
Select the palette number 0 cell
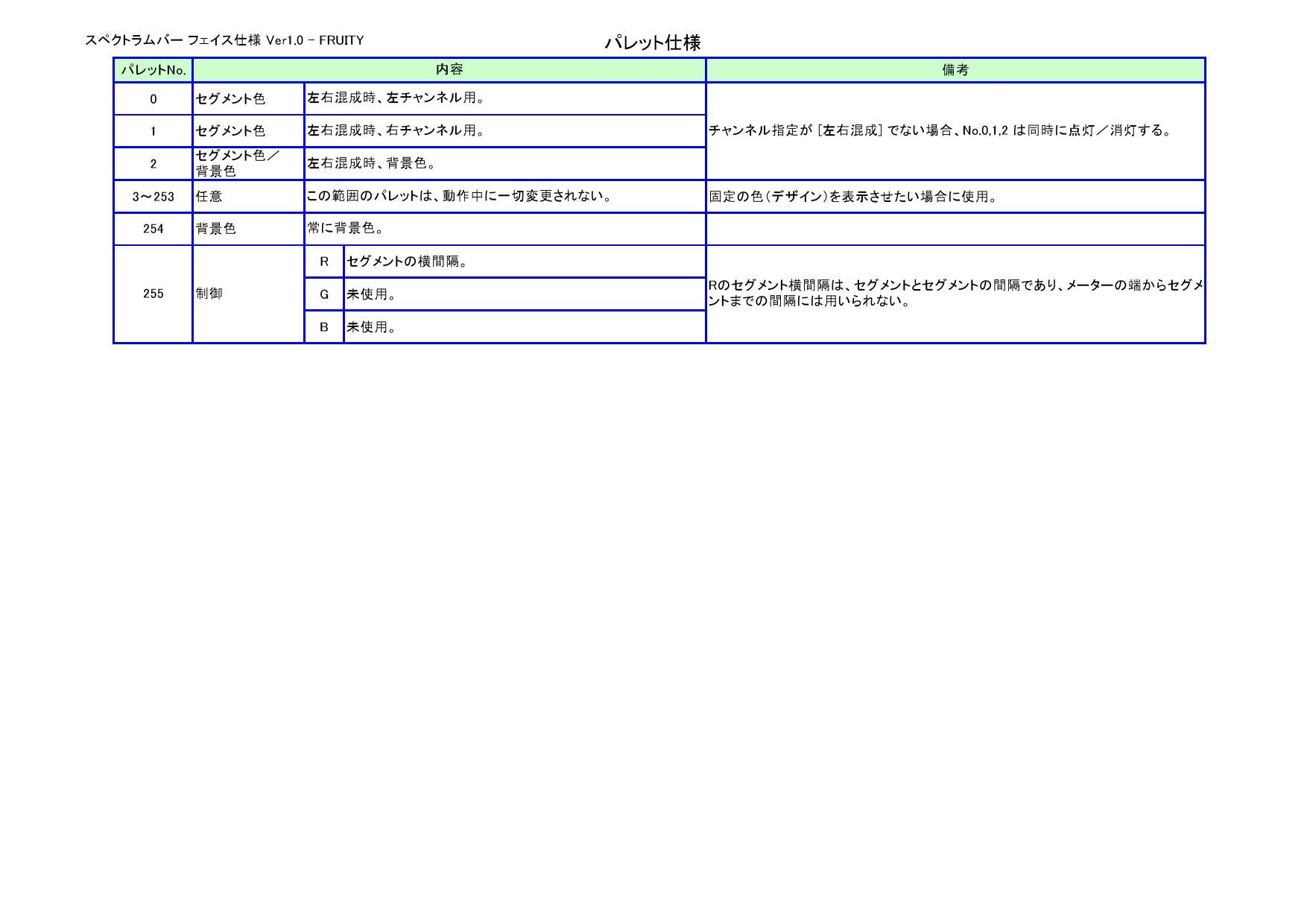point(154,99)
